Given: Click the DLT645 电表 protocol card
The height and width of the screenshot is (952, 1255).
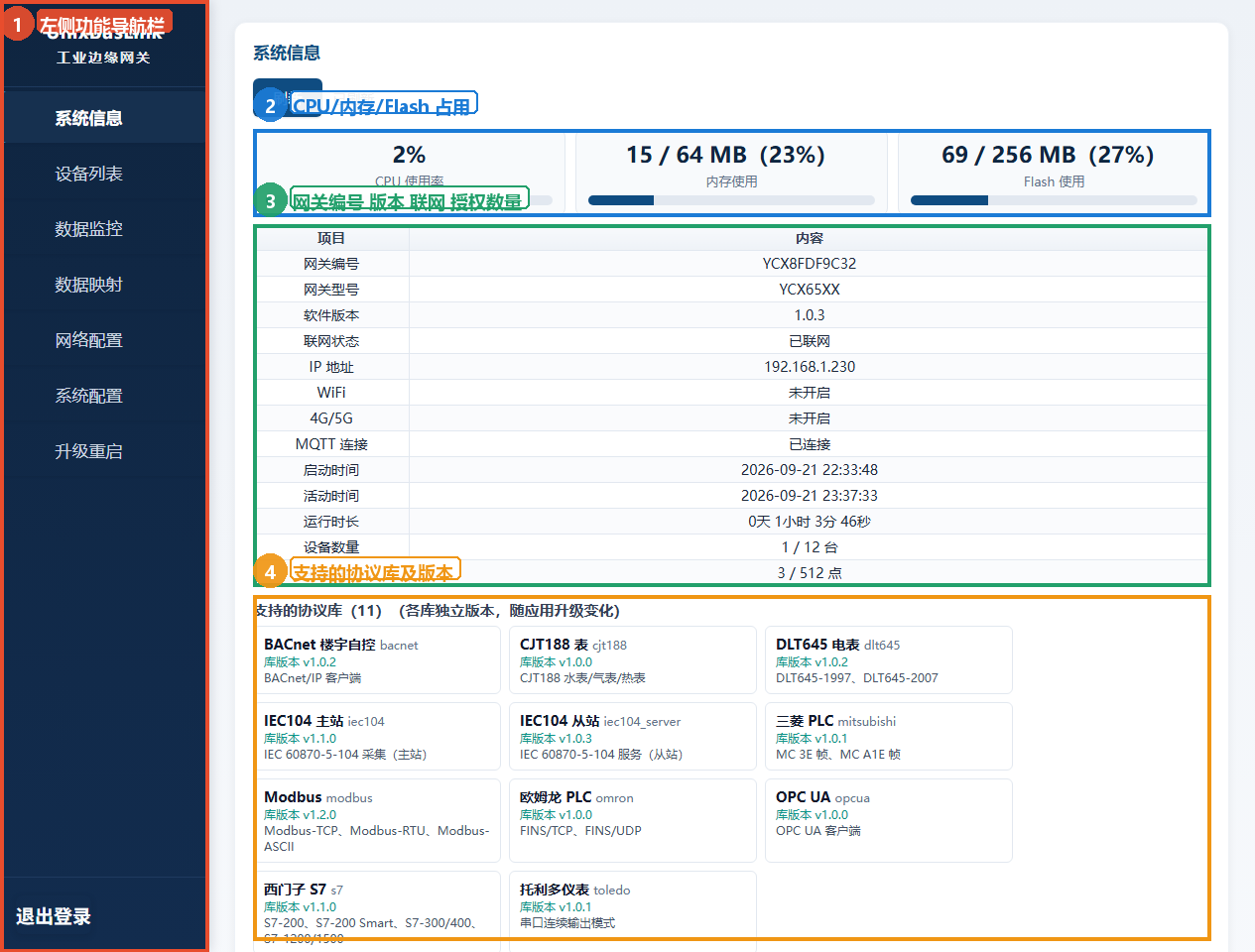Looking at the screenshot, I should click(x=889, y=660).
